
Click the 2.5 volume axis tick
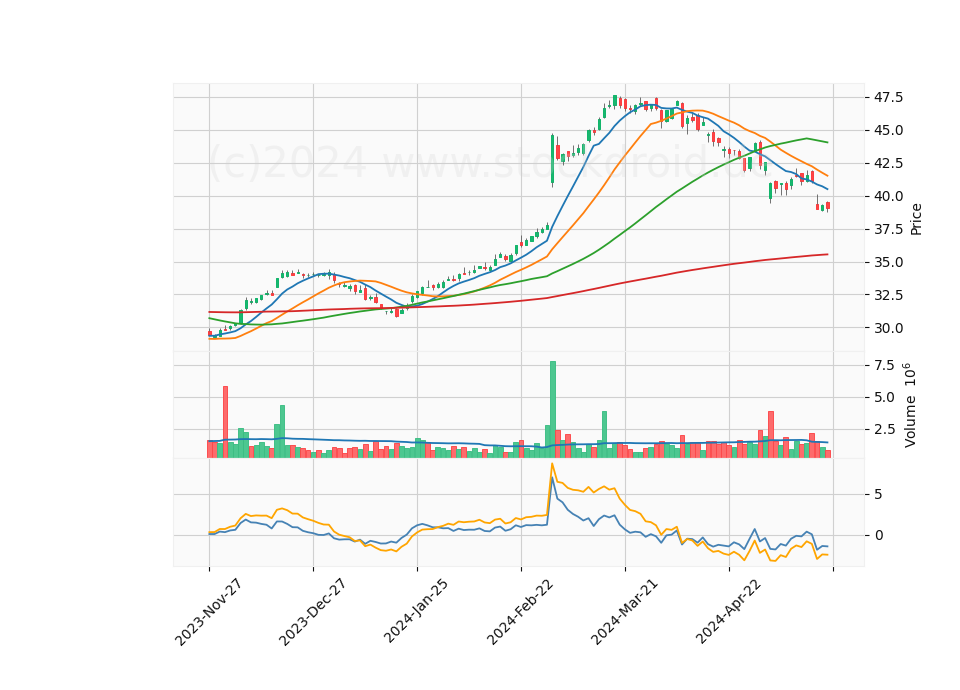tap(884, 429)
